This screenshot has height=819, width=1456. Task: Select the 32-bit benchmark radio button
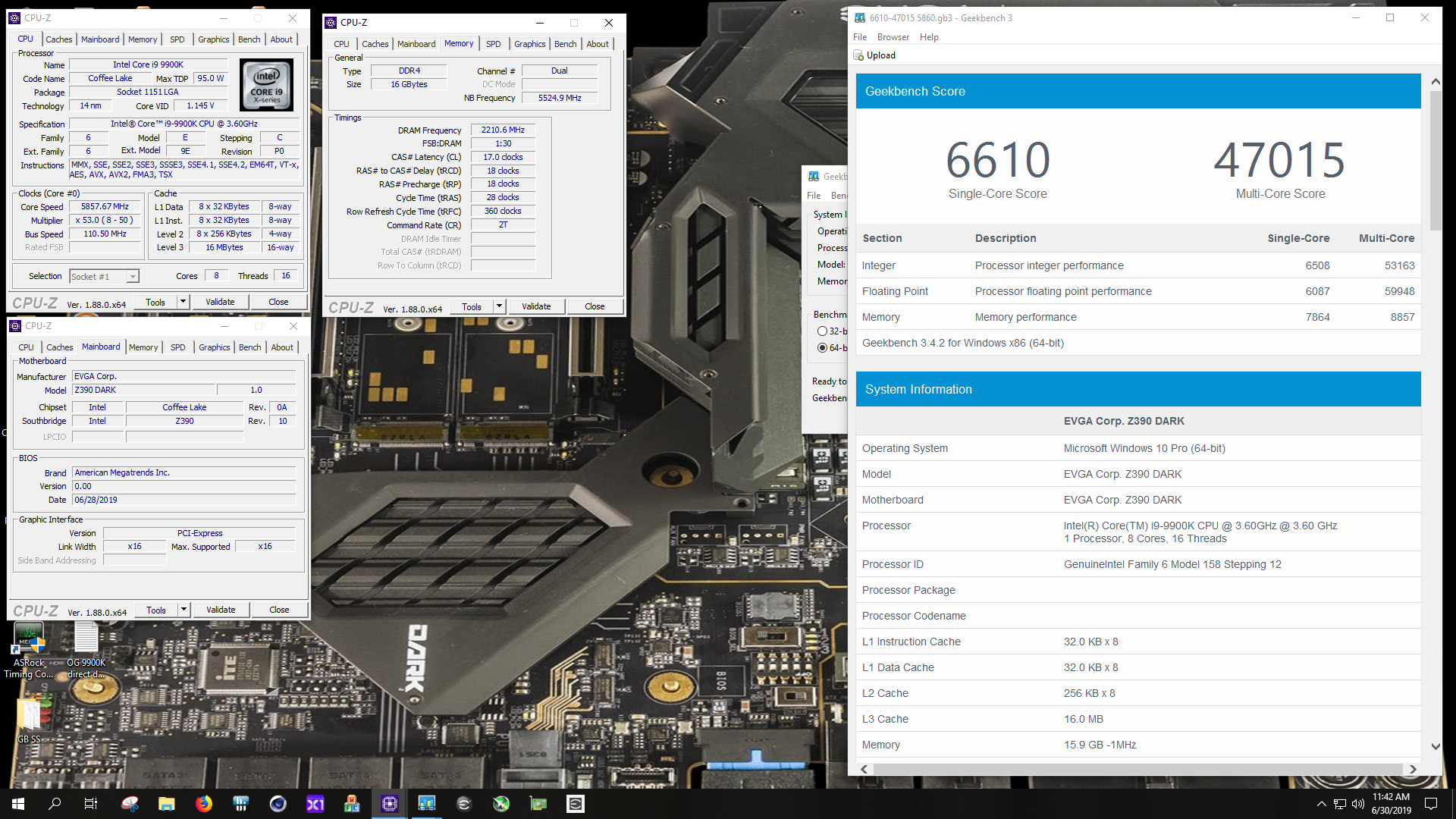point(822,331)
